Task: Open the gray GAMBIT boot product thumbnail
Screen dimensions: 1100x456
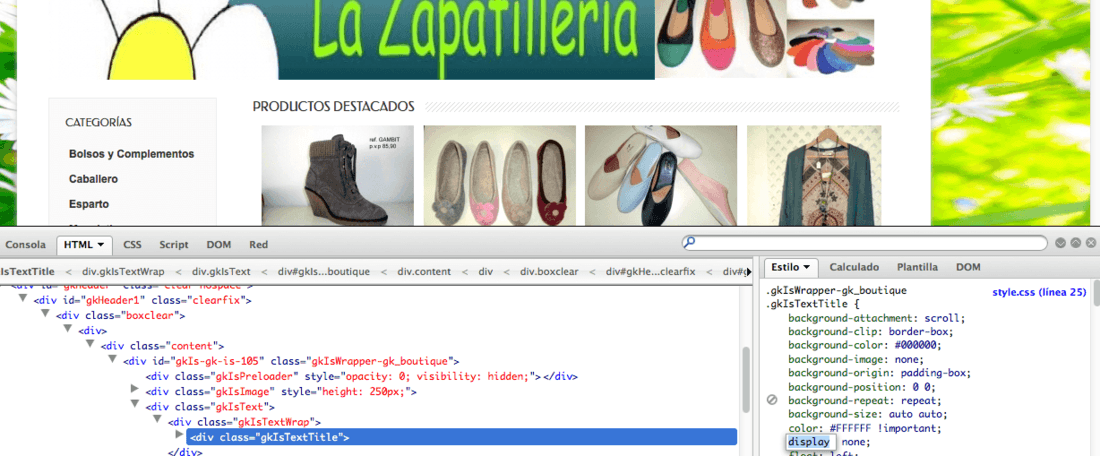Action: (337, 175)
